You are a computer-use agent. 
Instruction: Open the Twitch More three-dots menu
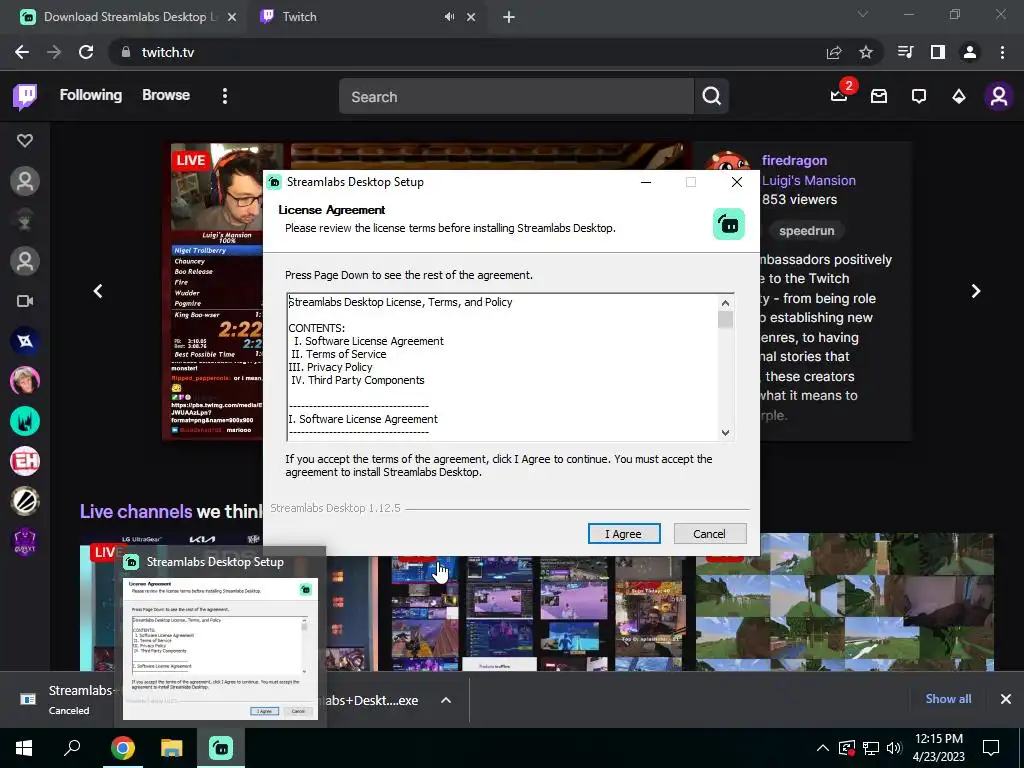[225, 96]
